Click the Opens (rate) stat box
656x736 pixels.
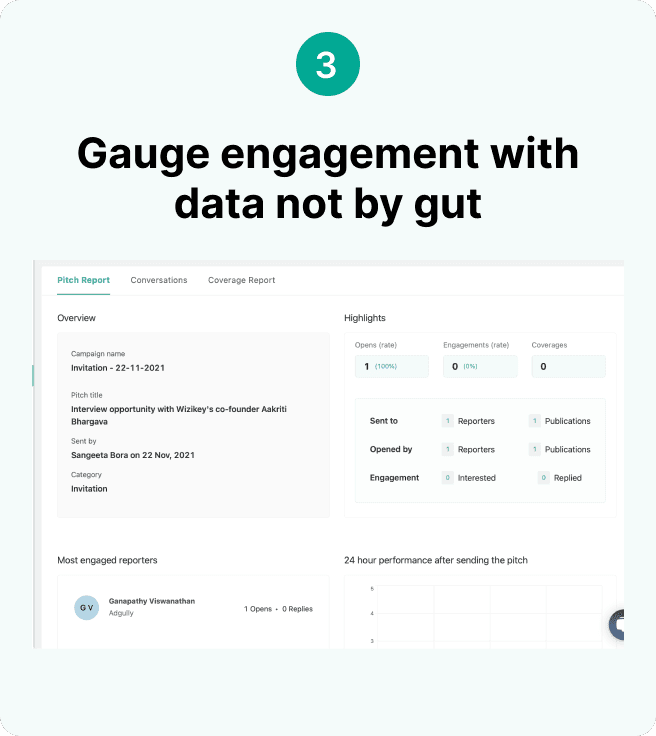click(391, 366)
